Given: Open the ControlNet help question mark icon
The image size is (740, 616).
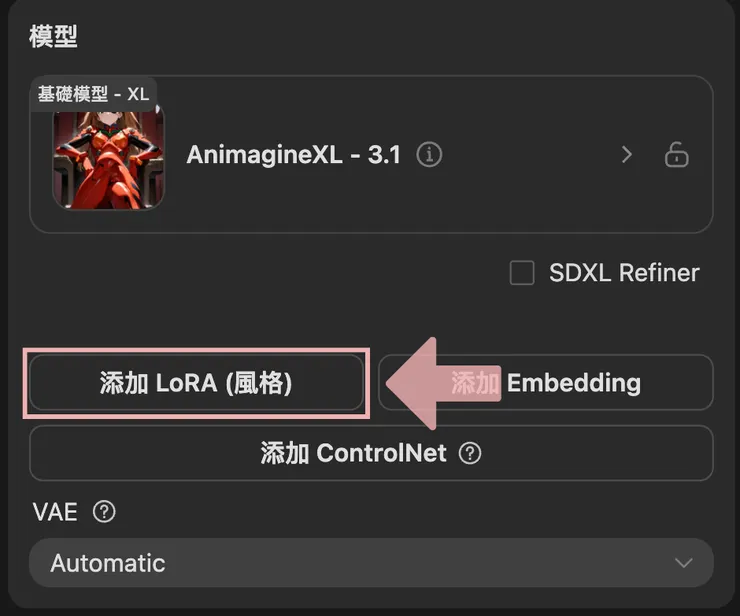Looking at the screenshot, I should pos(470,453).
